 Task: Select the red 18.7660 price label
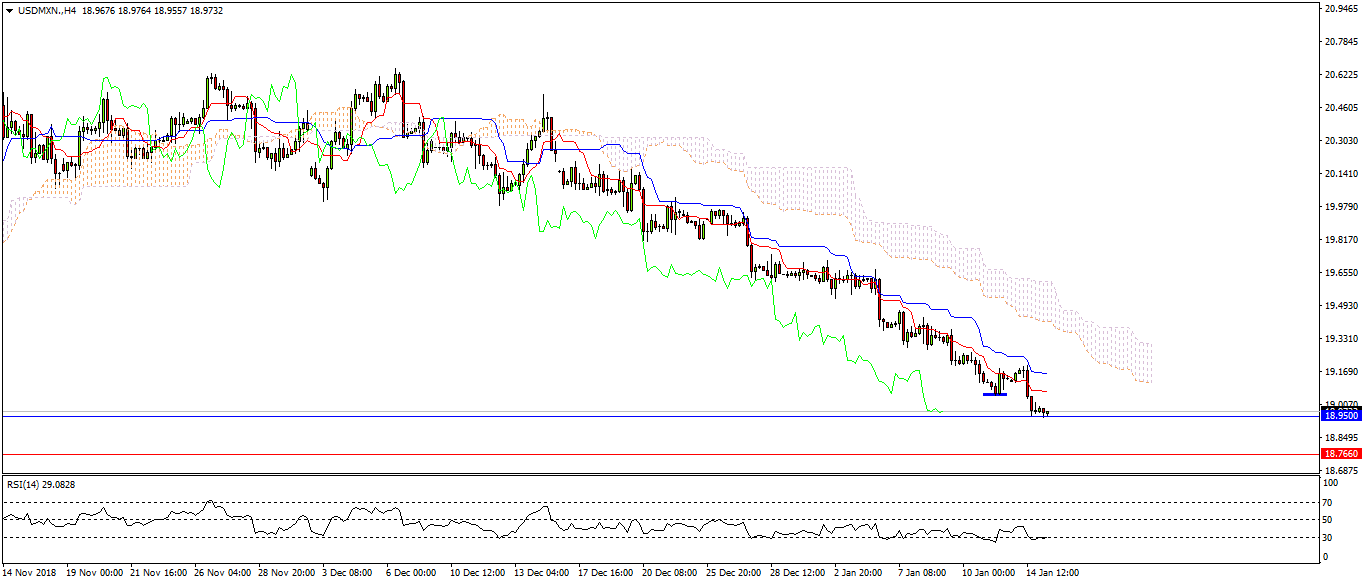click(1339, 454)
